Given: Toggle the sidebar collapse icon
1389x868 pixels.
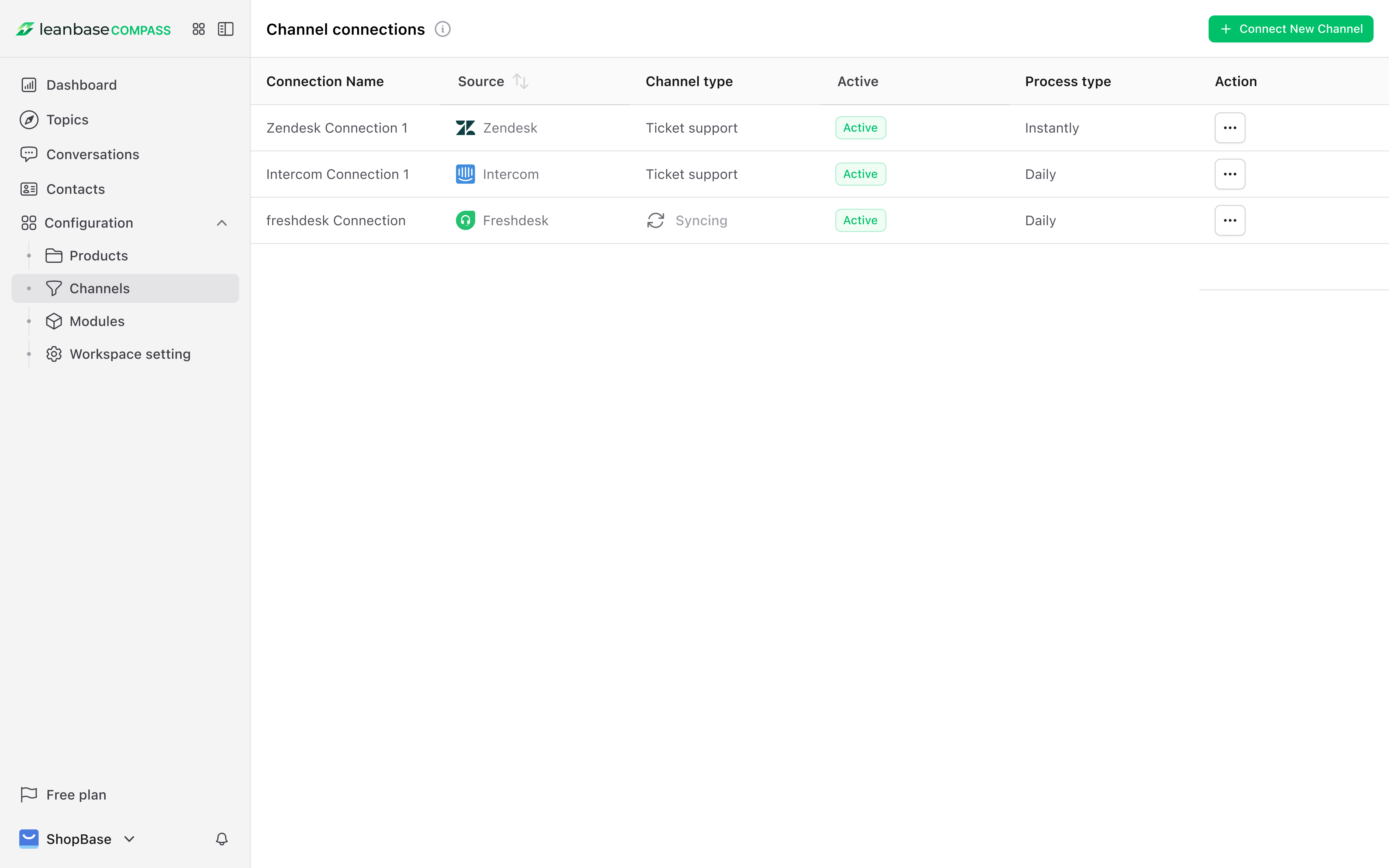Looking at the screenshot, I should pos(225,29).
